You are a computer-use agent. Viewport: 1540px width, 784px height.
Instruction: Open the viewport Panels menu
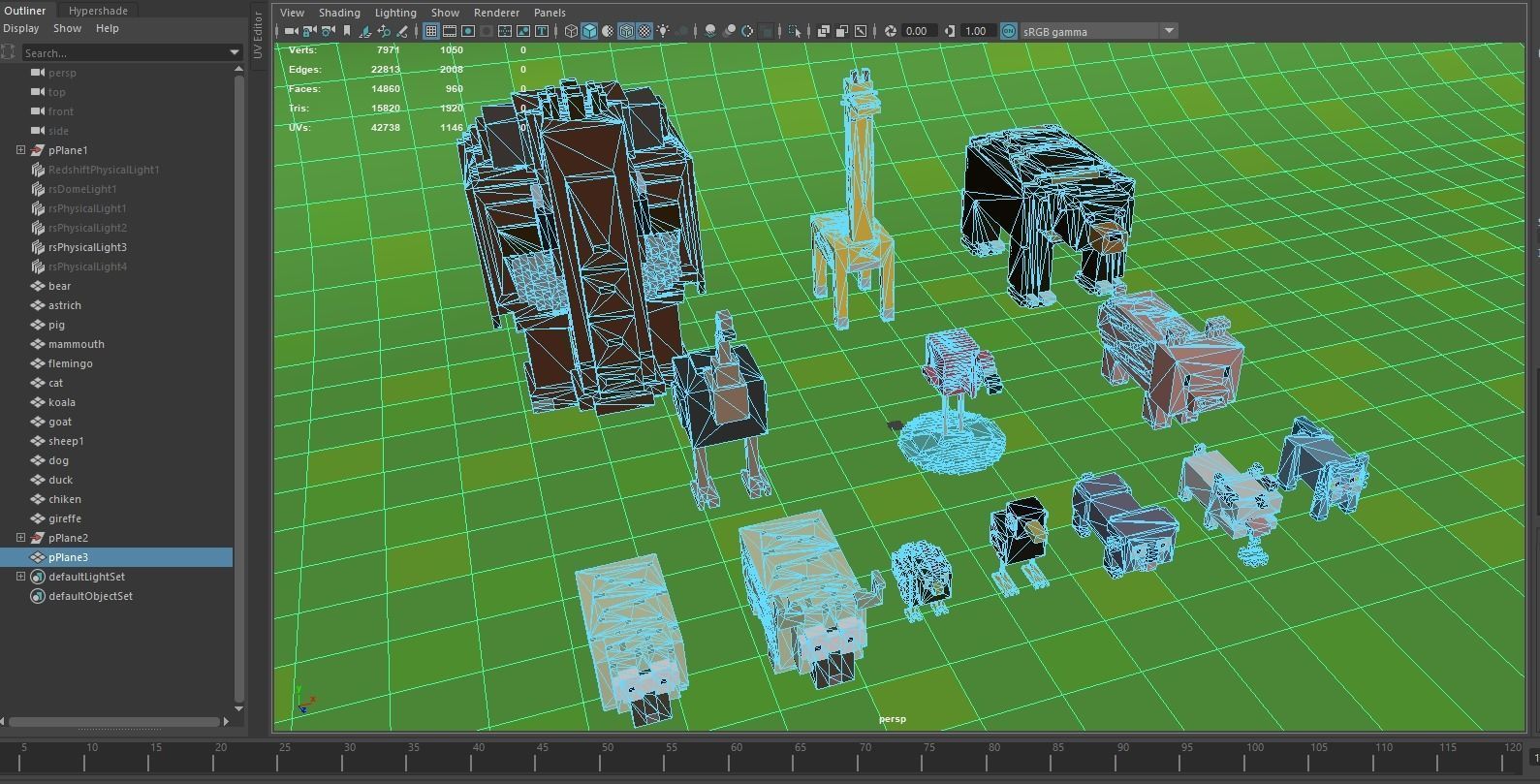click(550, 13)
